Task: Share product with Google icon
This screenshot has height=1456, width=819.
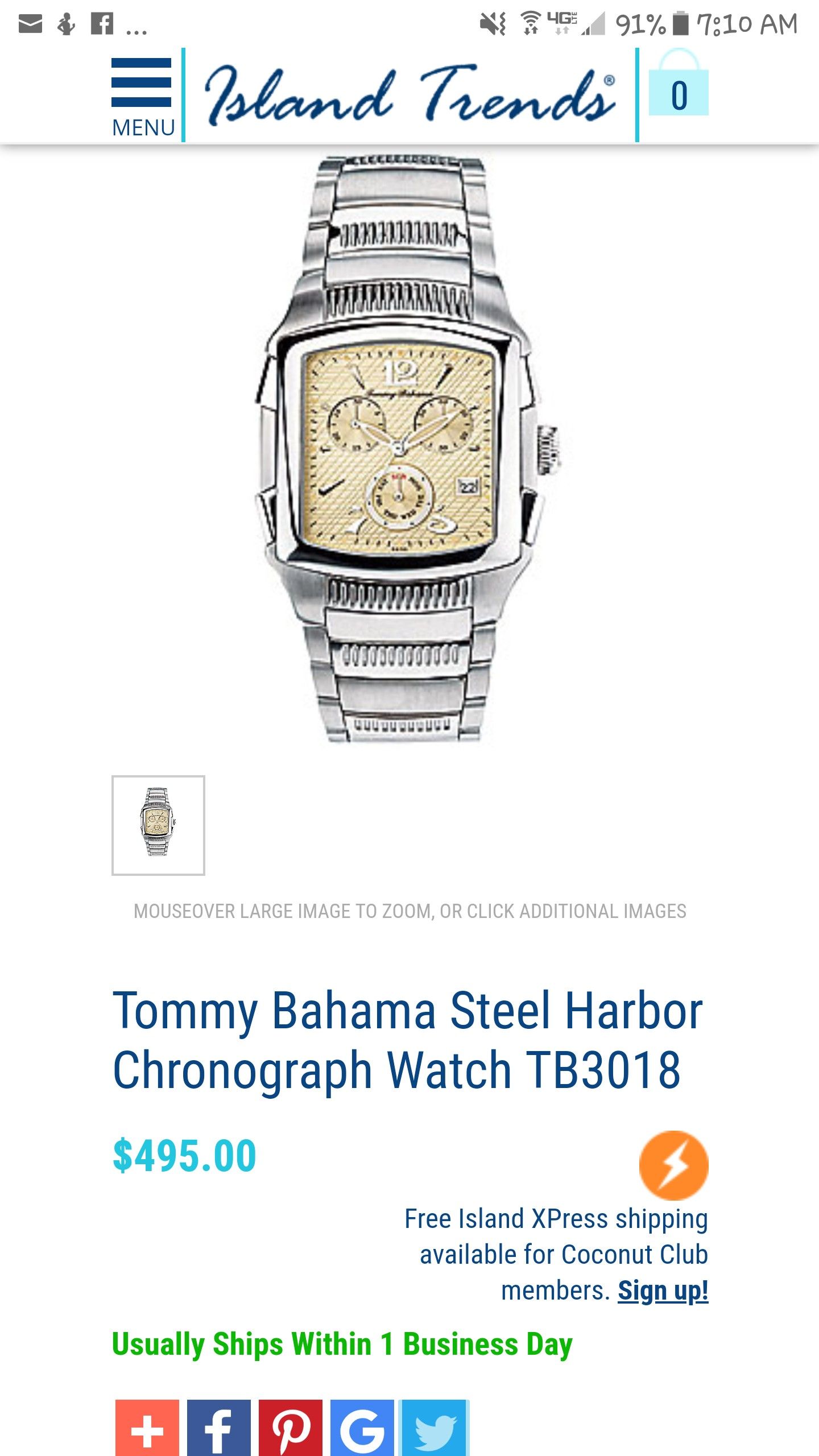Action: pos(362,1428)
